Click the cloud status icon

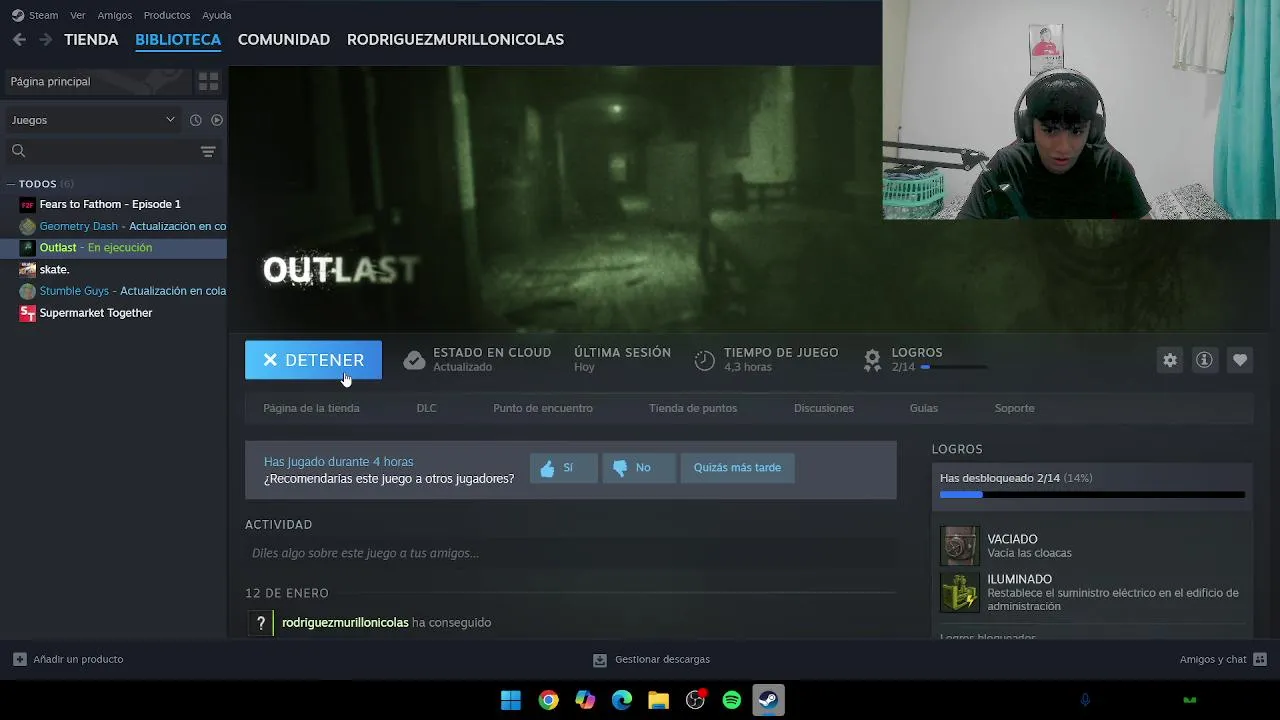(x=414, y=360)
